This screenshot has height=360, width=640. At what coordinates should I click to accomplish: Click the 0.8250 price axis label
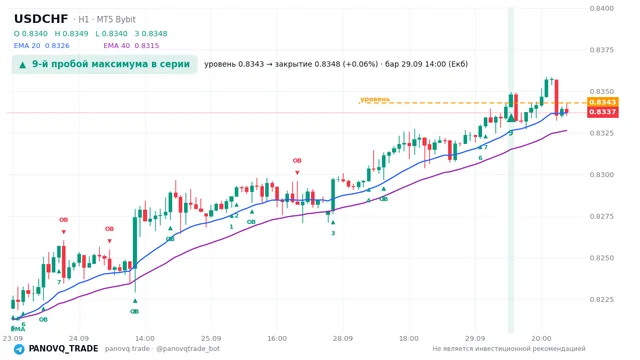[602, 258]
